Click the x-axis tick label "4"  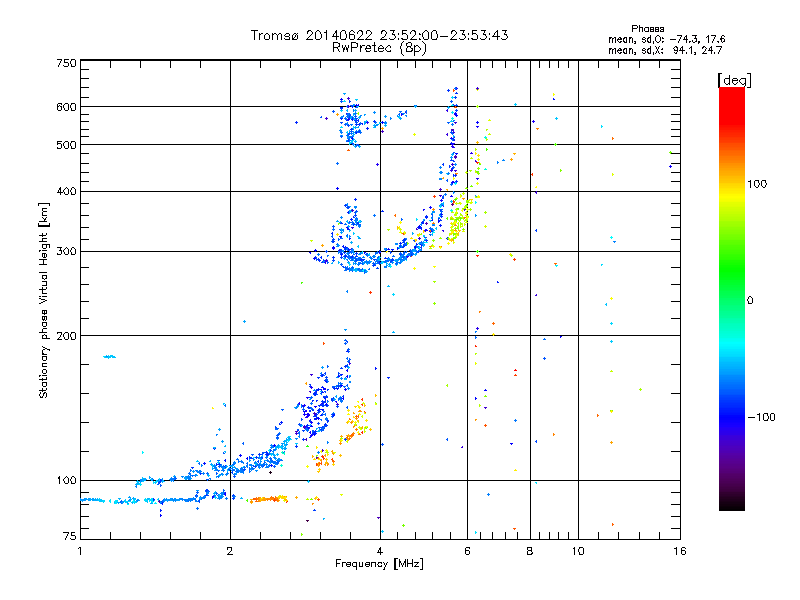(380, 551)
